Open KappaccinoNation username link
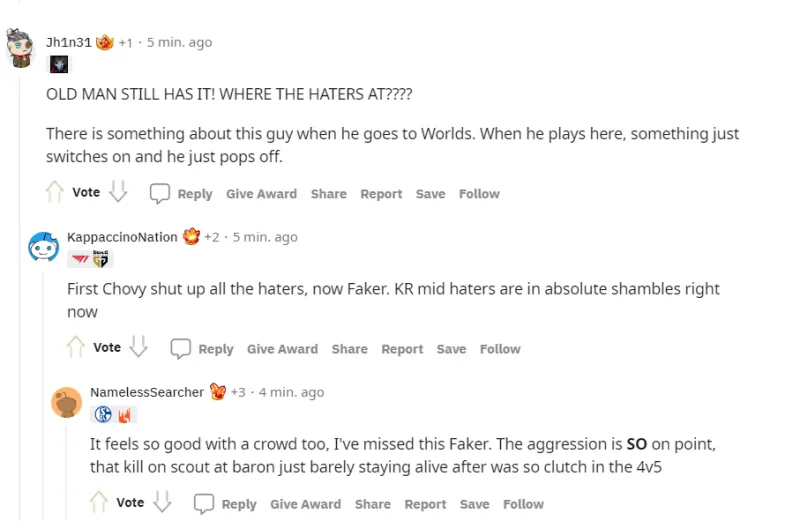The height and width of the screenshot is (521, 800). tap(122, 237)
